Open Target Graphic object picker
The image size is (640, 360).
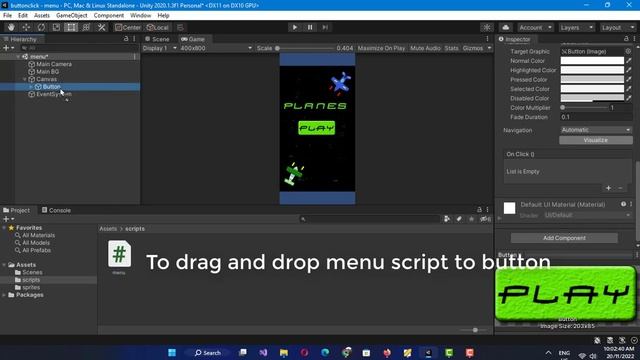pos(628,51)
